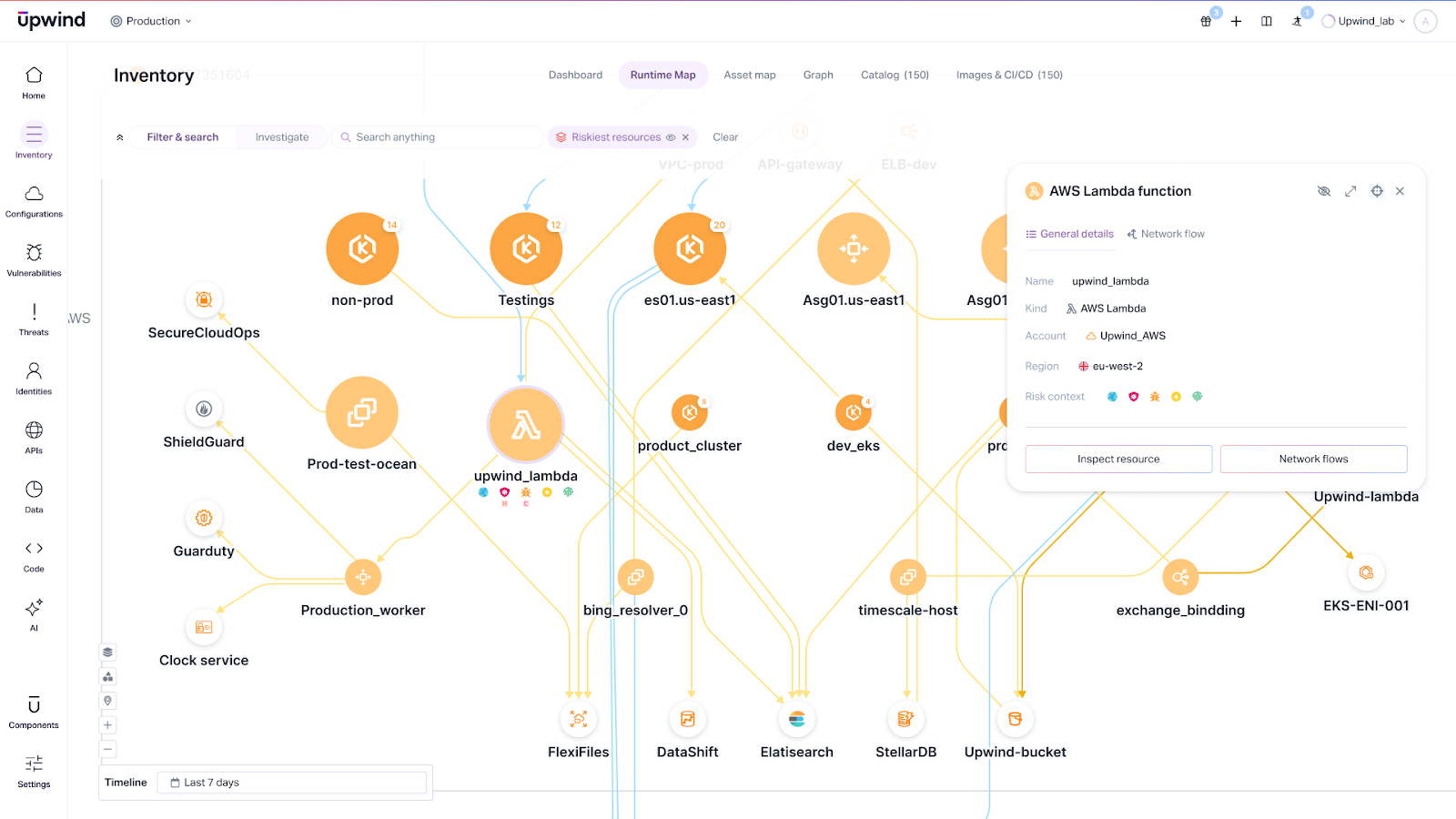Hide resource using crossed-eye icon in panel
This screenshot has height=819, width=1456.
pyautogui.click(x=1324, y=191)
